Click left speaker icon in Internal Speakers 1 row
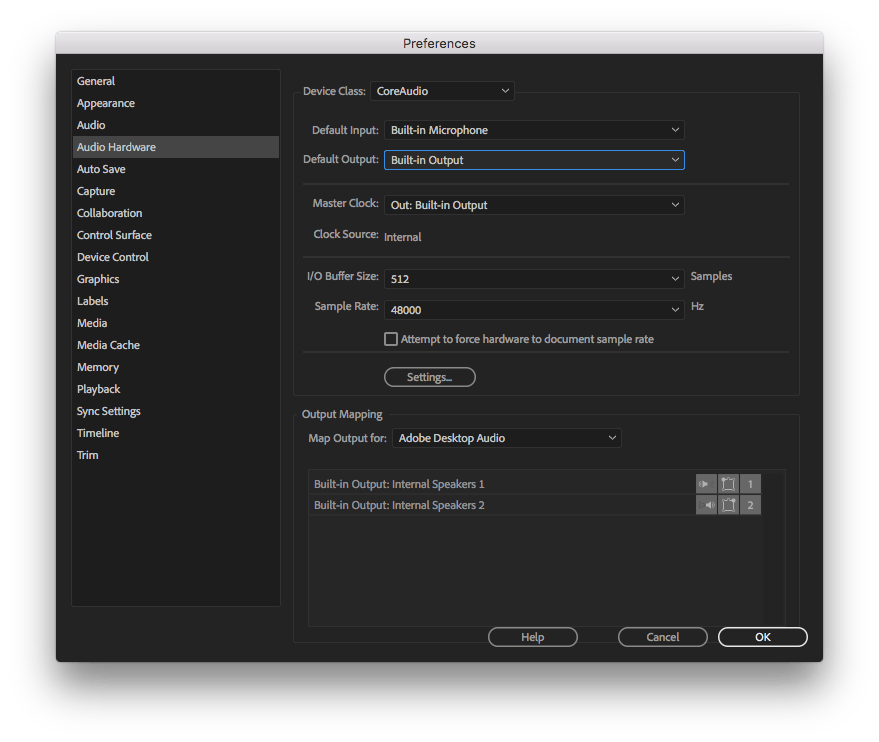Screen dimensions: 879x742 click(x=706, y=484)
